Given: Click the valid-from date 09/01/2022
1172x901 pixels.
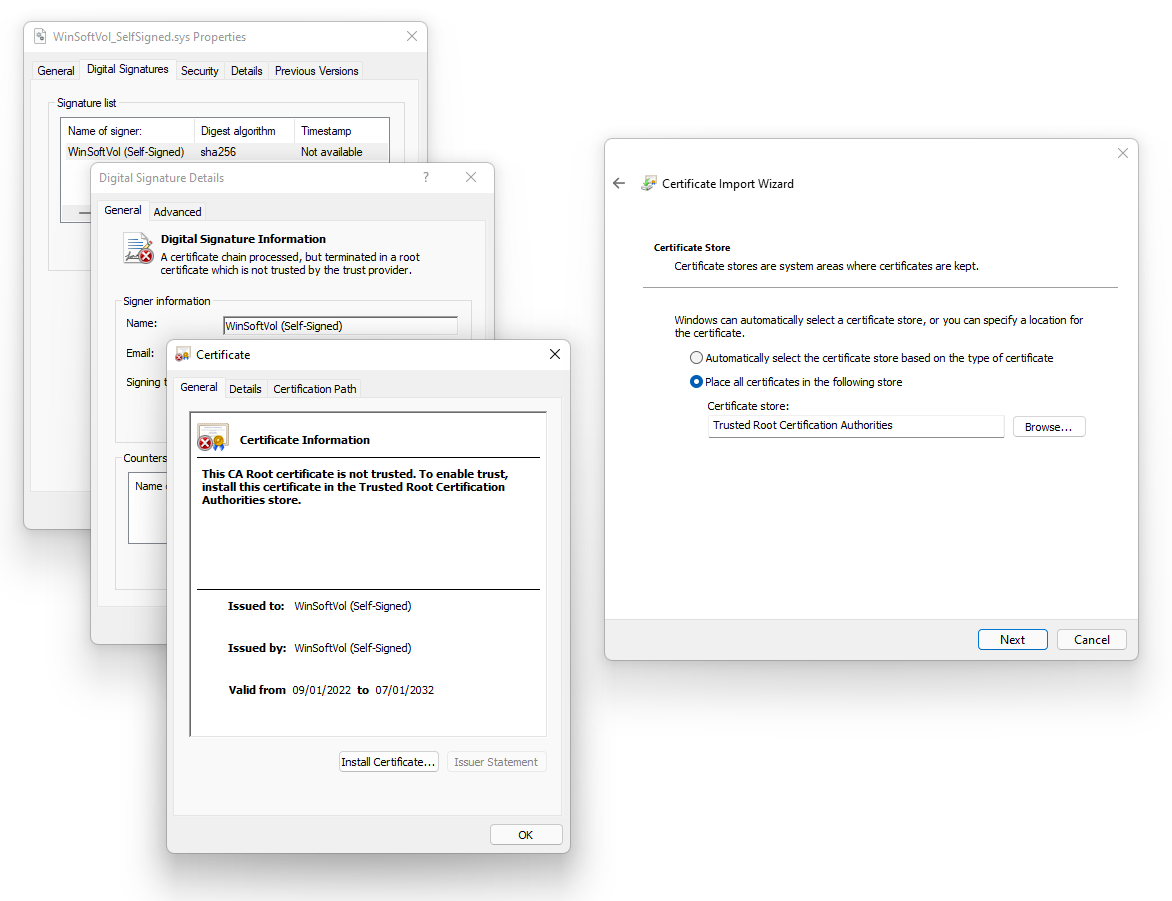Looking at the screenshot, I should click(x=321, y=689).
